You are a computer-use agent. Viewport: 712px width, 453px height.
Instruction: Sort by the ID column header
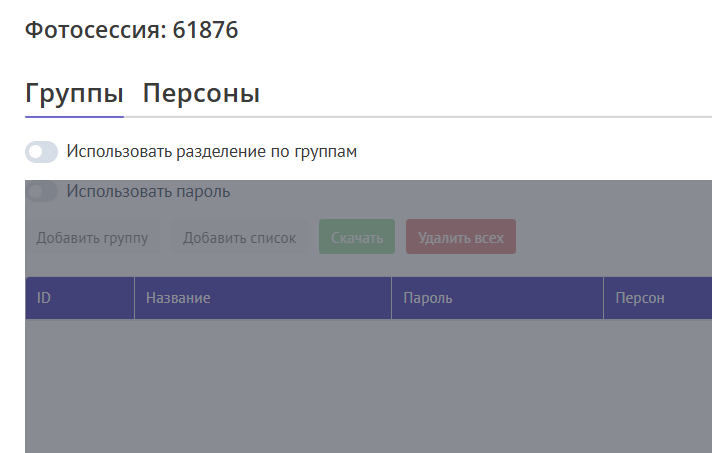coord(44,298)
